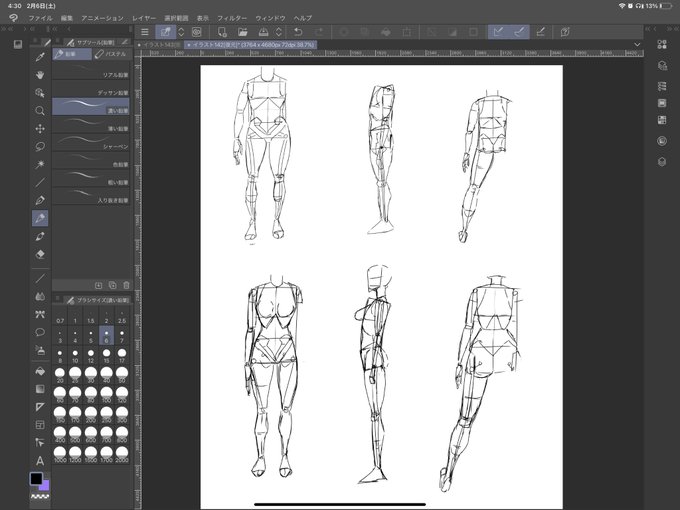The width and height of the screenshot is (680, 510).
Task: Open the ファイル menu
Action: point(40,18)
